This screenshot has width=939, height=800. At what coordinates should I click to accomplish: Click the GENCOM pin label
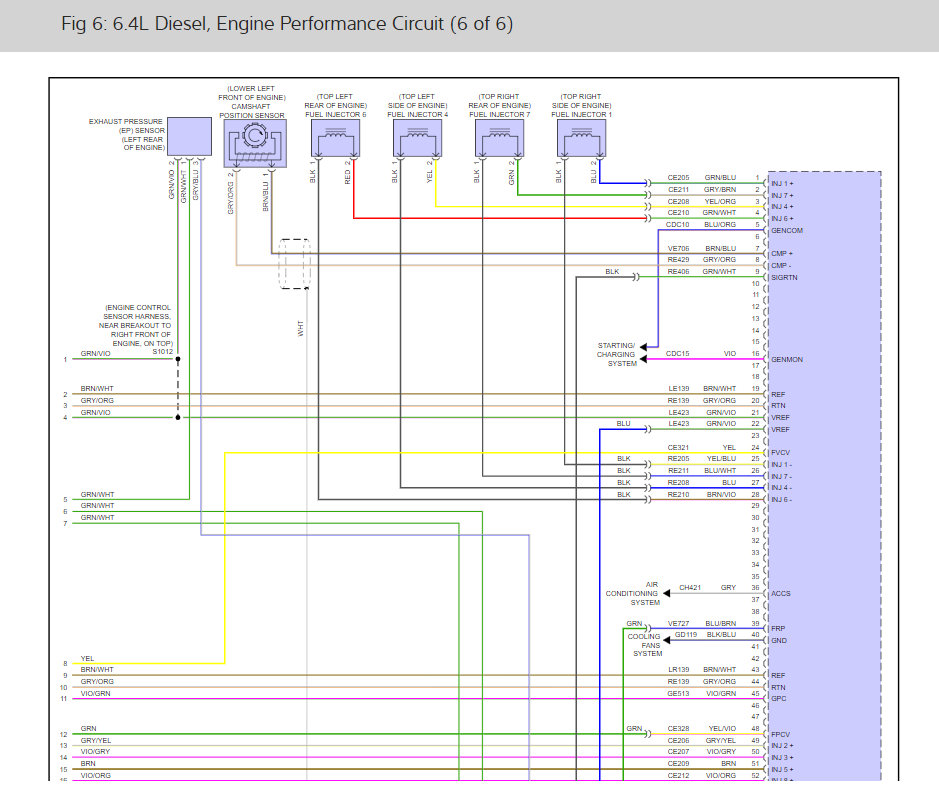tap(787, 231)
